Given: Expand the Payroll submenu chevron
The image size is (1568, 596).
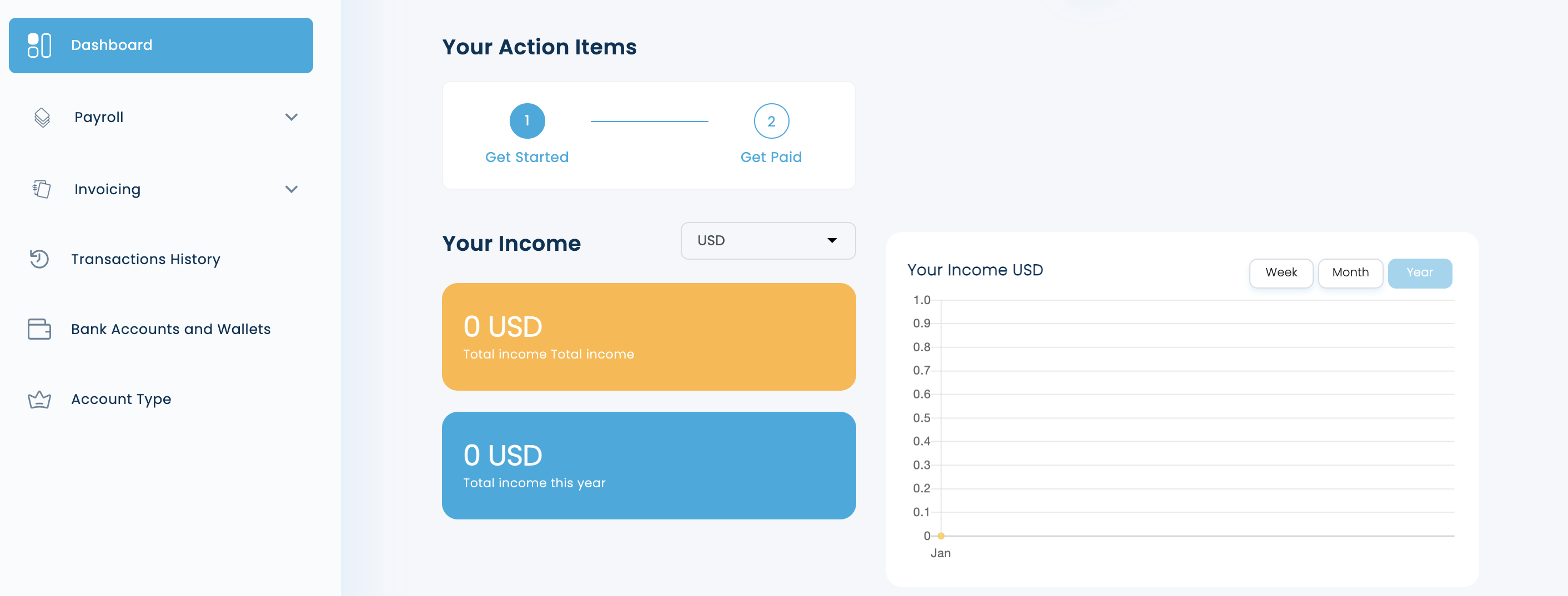Looking at the screenshot, I should [292, 118].
